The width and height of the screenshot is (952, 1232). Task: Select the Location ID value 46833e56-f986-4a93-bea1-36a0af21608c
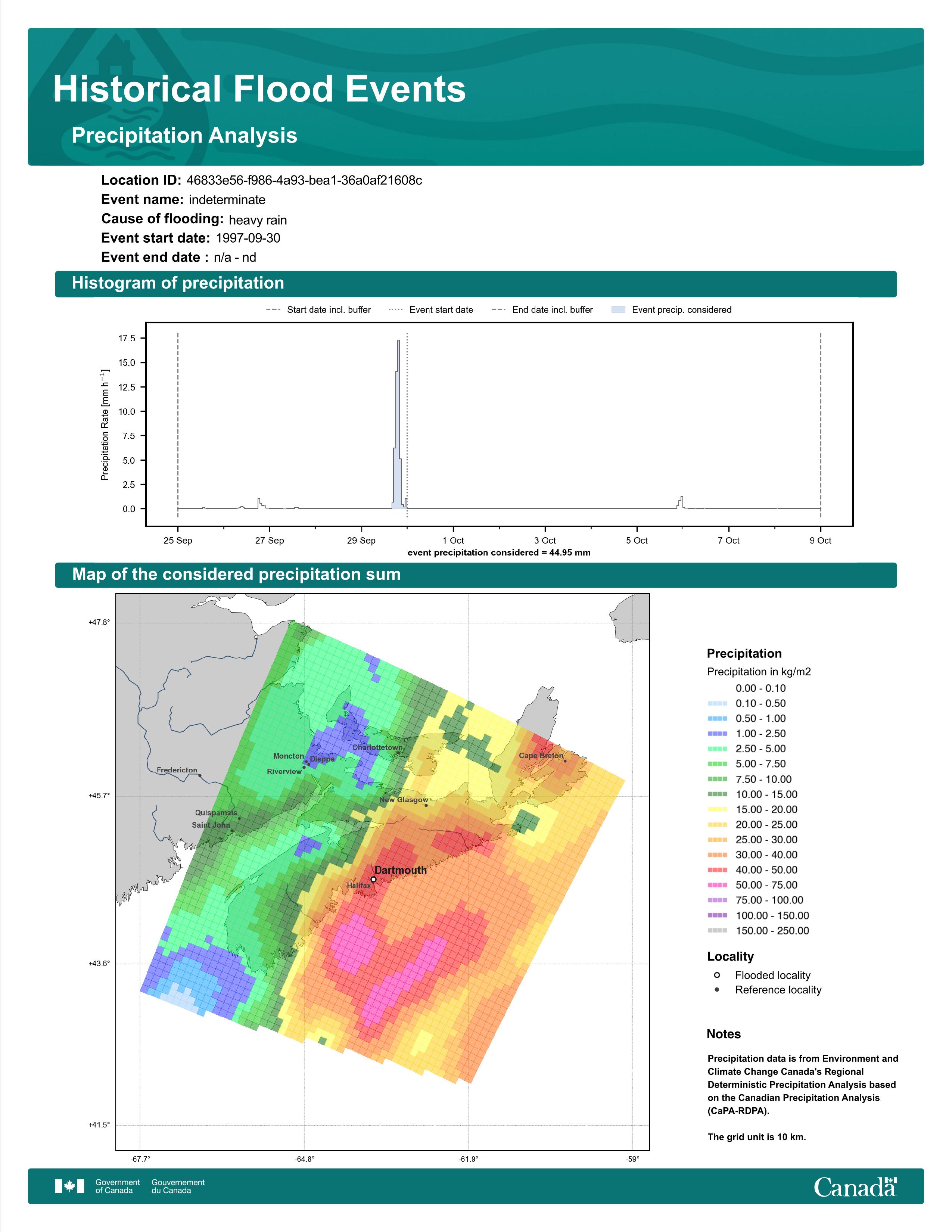pyautogui.click(x=304, y=181)
